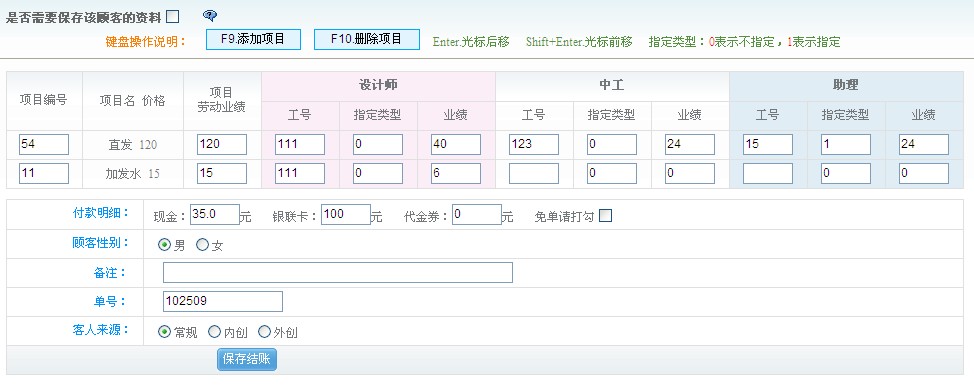Click the help speech-bubble icon

click(x=211, y=16)
